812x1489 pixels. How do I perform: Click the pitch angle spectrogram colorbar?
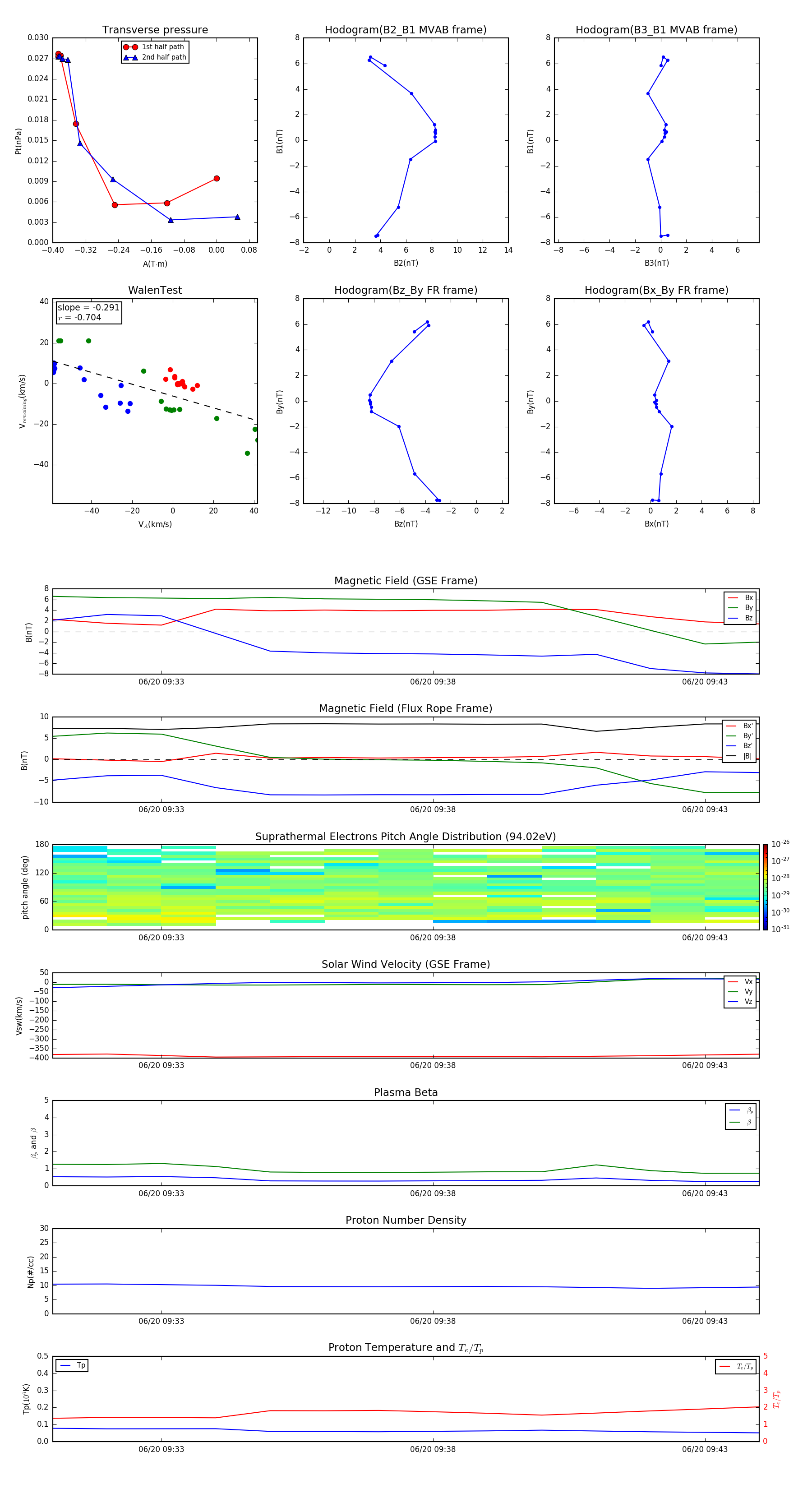coord(765,887)
